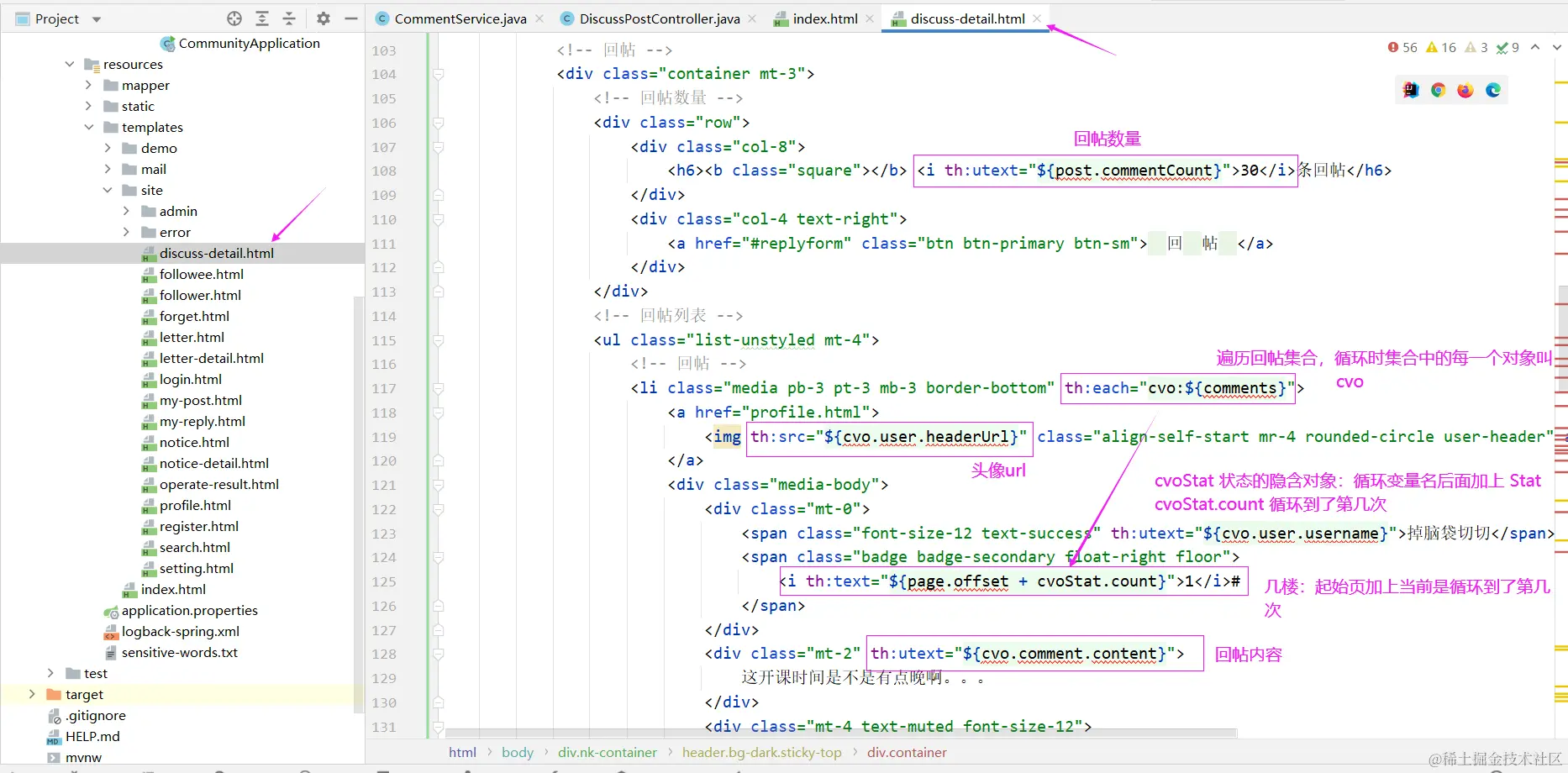Open page in Firefox browser
1568x773 pixels.
pos(1465,90)
